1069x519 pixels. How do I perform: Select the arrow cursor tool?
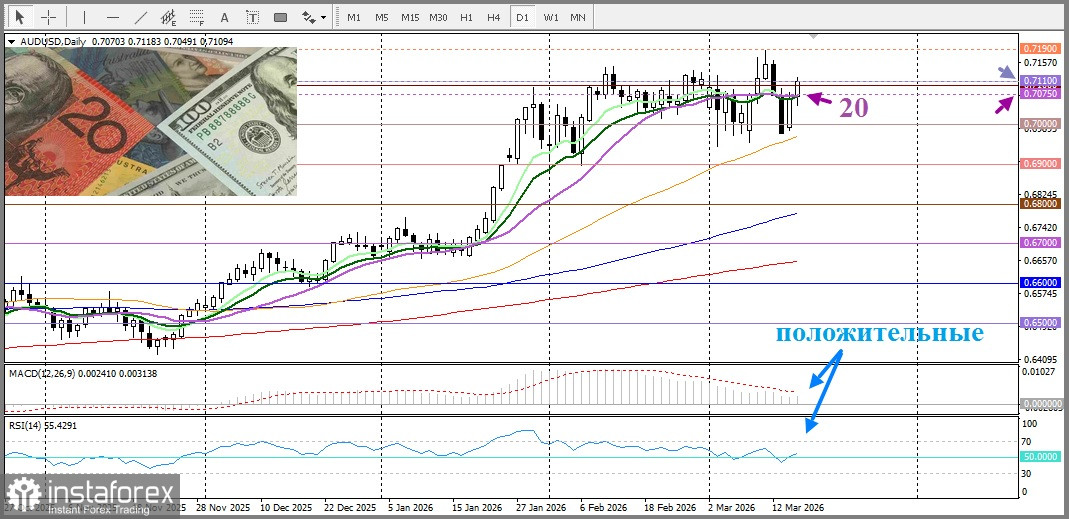19,17
